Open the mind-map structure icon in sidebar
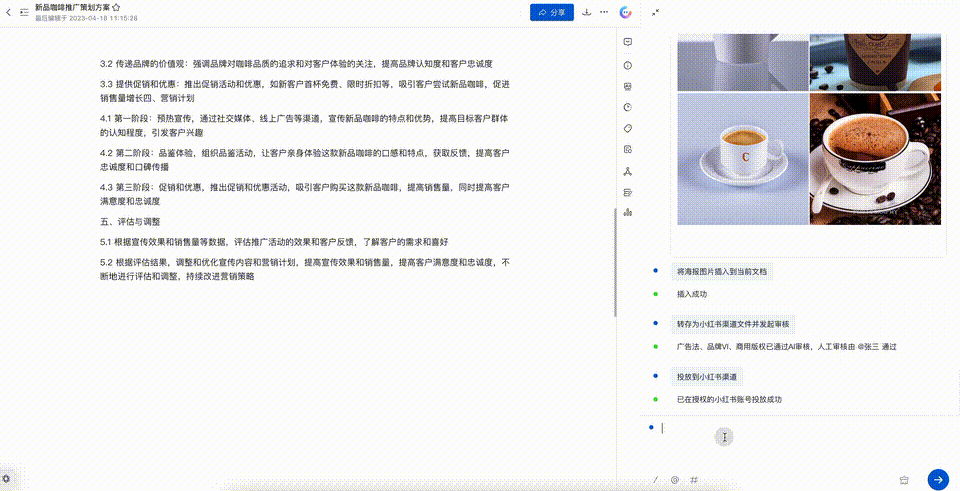The width and height of the screenshot is (960, 491). 627,170
